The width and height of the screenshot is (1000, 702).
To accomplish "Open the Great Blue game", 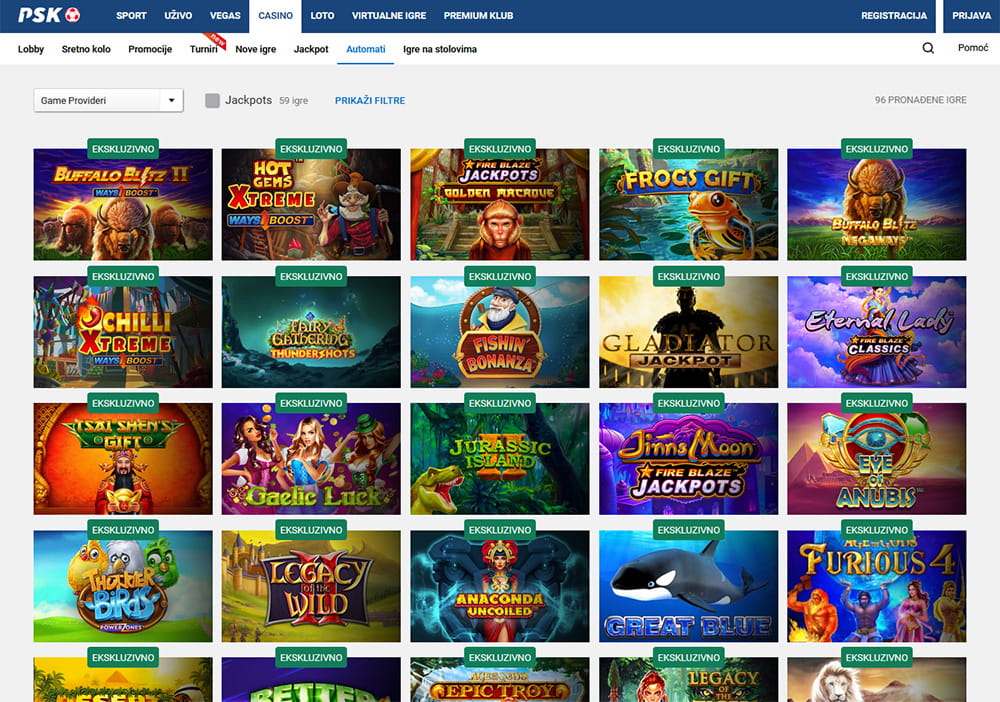I will [689, 586].
